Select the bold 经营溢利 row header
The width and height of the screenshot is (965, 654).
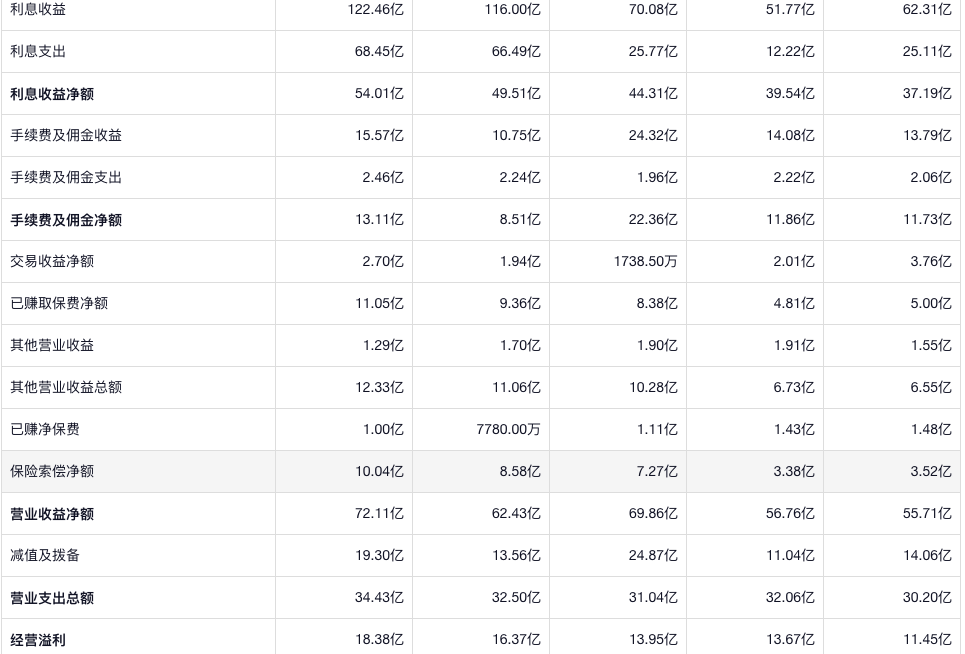pyautogui.click(x=38, y=640)
